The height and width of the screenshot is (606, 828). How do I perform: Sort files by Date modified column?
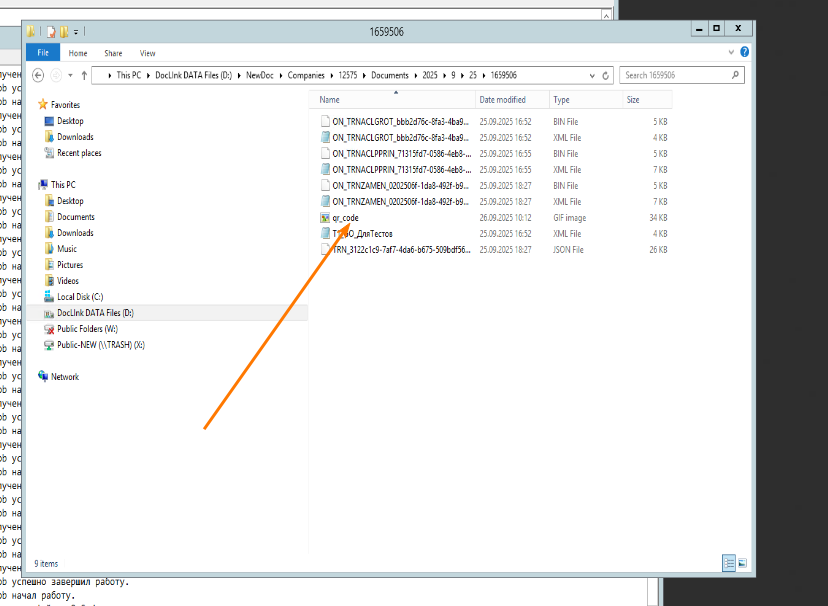[x=512, y=100]
